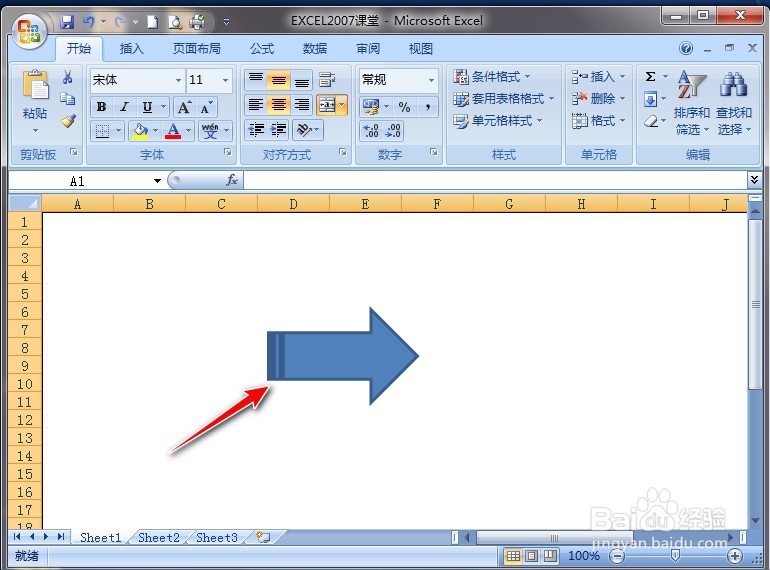Image resolution: width=770 pixels, height=570 pixels.
Task: Expand fill color options arrow
Action: tap(155, 131)
